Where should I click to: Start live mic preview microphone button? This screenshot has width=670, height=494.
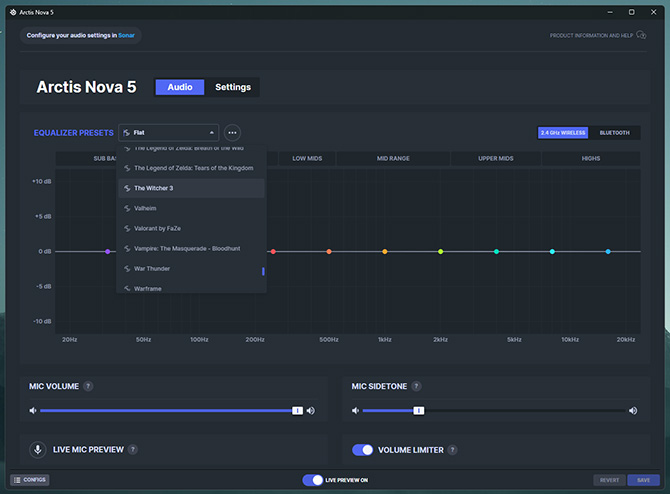pyautogui.click(x=38, y=450)
